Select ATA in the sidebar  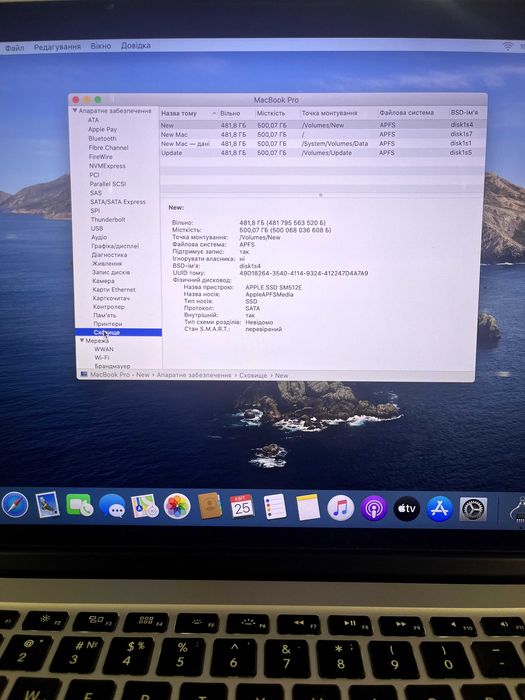[93, 120]
